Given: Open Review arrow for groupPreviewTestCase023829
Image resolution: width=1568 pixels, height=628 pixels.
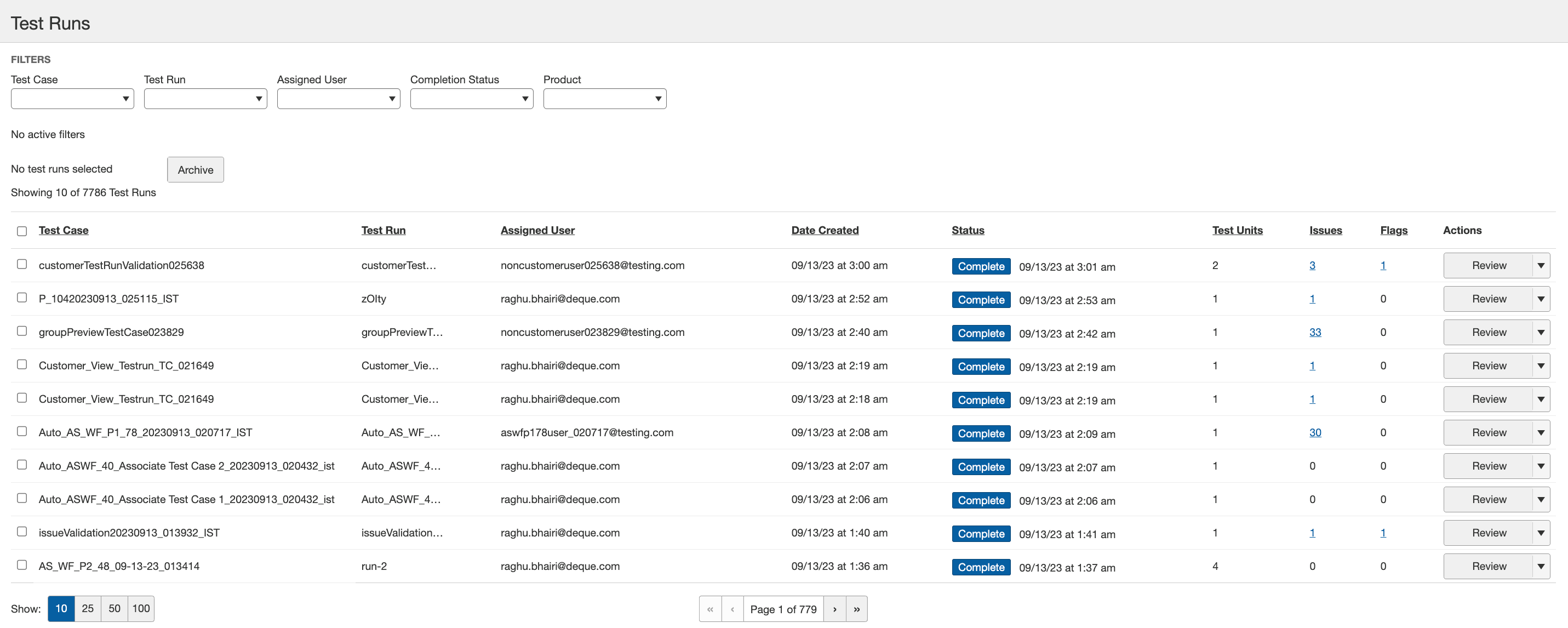Looking at the screenshot, I should (1541, 333).
